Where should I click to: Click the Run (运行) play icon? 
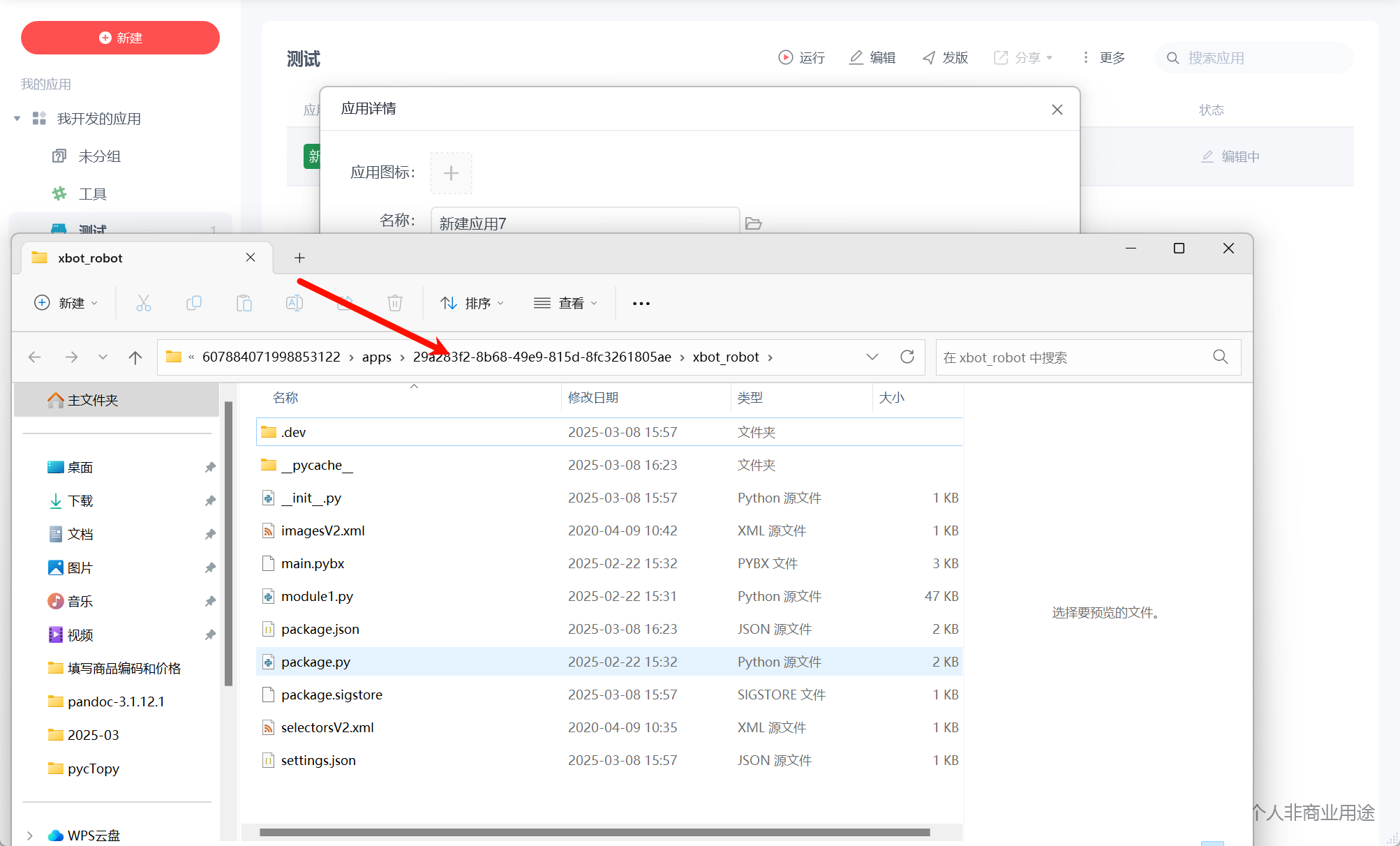tap(786, 57)
